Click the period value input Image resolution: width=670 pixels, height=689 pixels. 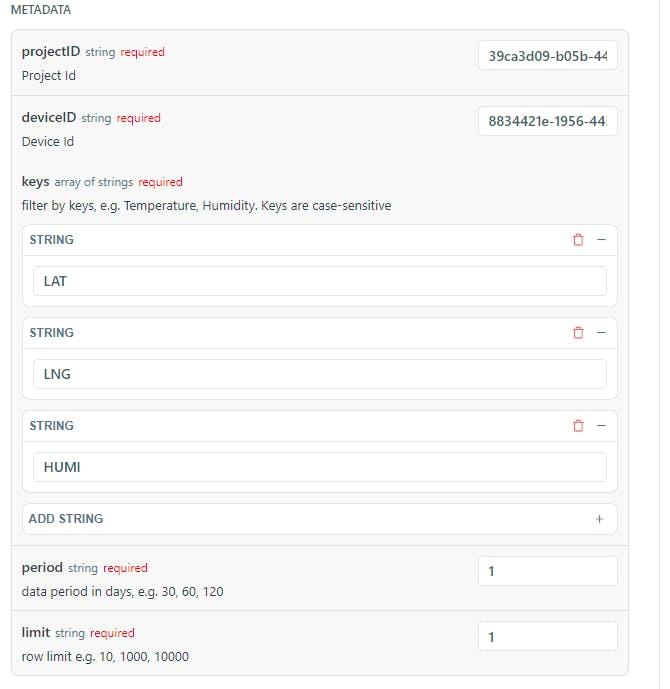[x=547, y=572]
